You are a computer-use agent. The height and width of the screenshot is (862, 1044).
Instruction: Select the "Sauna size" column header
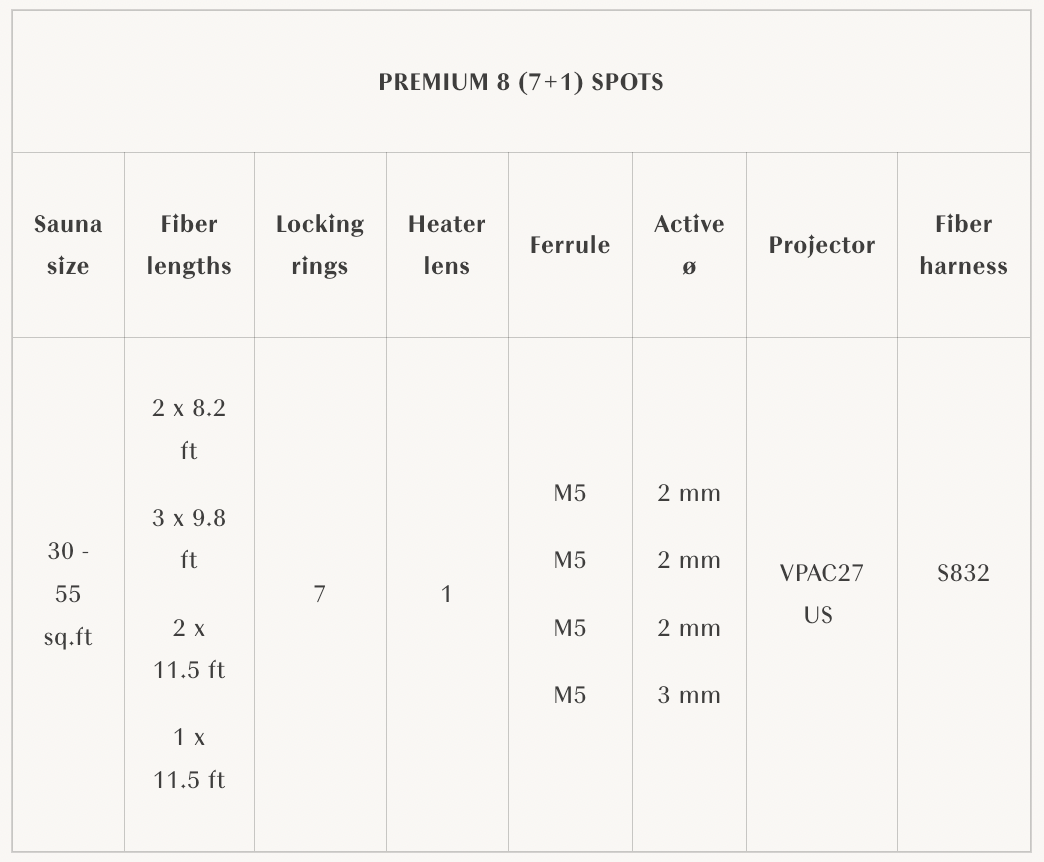pyautogui.click(x=68, y=245)
